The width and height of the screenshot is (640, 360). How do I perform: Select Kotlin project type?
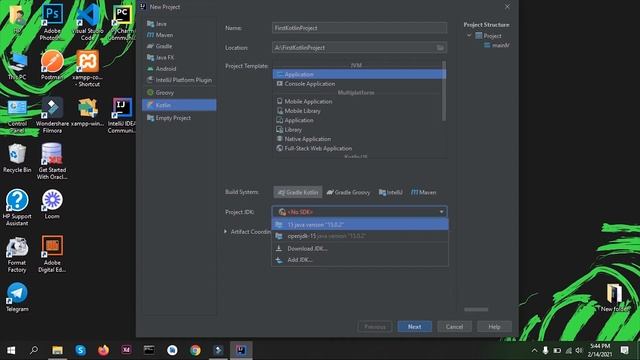tap(179, 105)
